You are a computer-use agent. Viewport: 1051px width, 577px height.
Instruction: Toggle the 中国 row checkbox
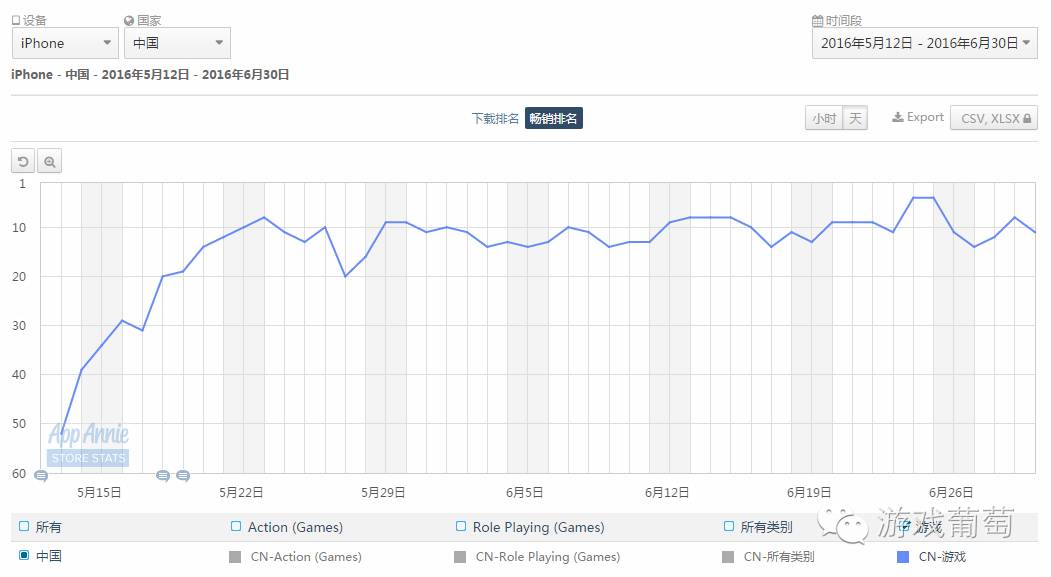(24, 555)
